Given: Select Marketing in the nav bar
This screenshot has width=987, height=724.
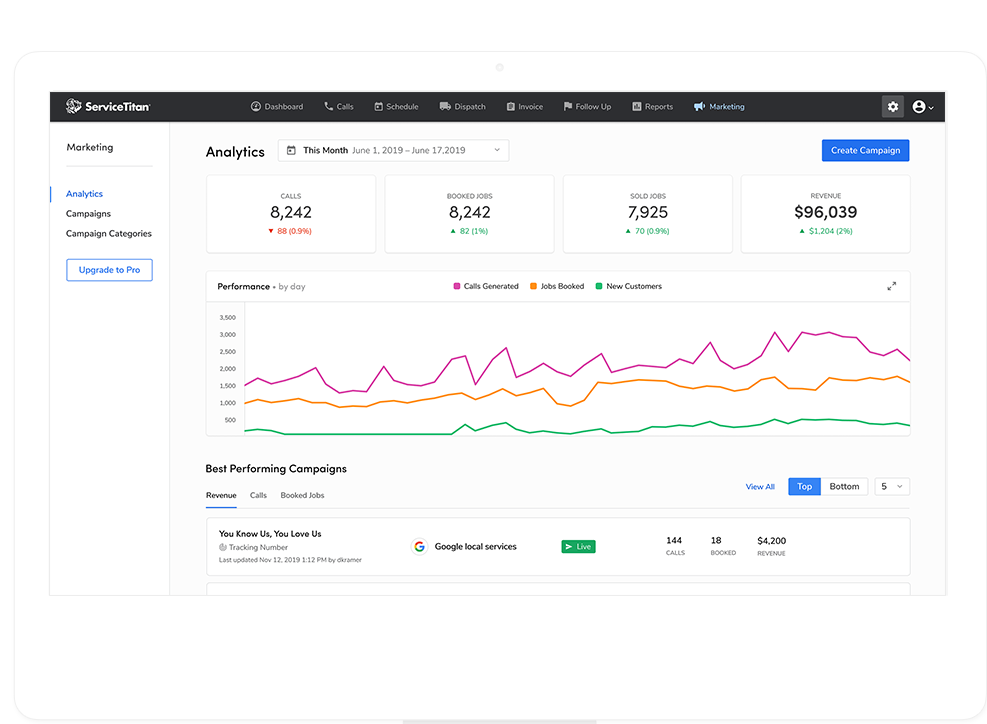Looking at the screenshot, I should pyautogui.click(x=719, y=106).
